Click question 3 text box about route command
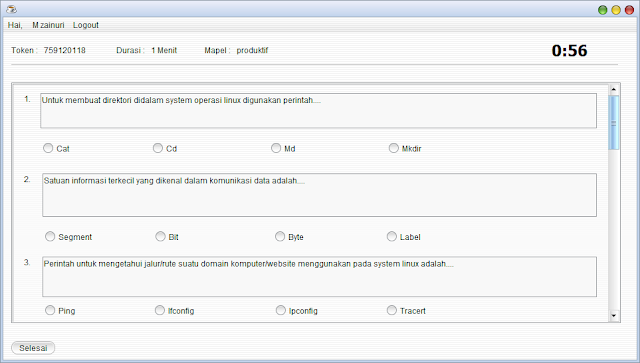This screenshot has height=363, width=640. point(319,276)
